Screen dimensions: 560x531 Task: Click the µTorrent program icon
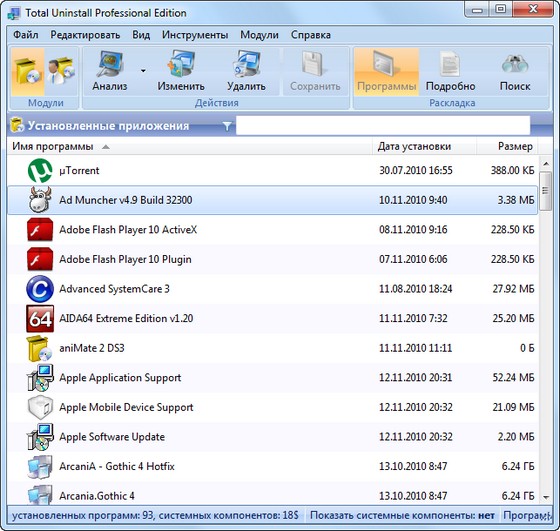(40, 170)
